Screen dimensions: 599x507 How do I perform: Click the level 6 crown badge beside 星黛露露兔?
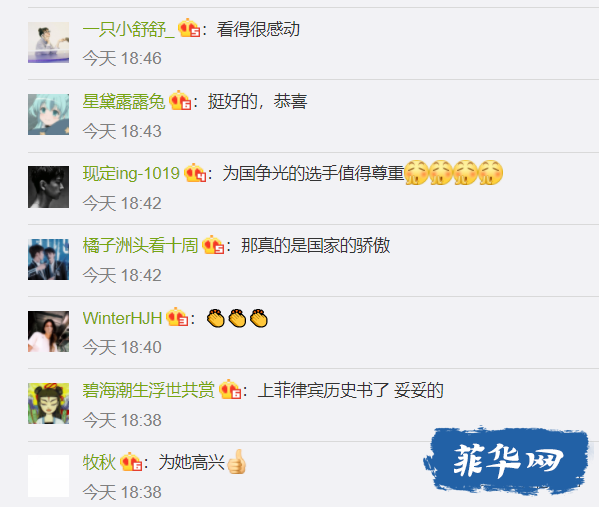[180, 100]
